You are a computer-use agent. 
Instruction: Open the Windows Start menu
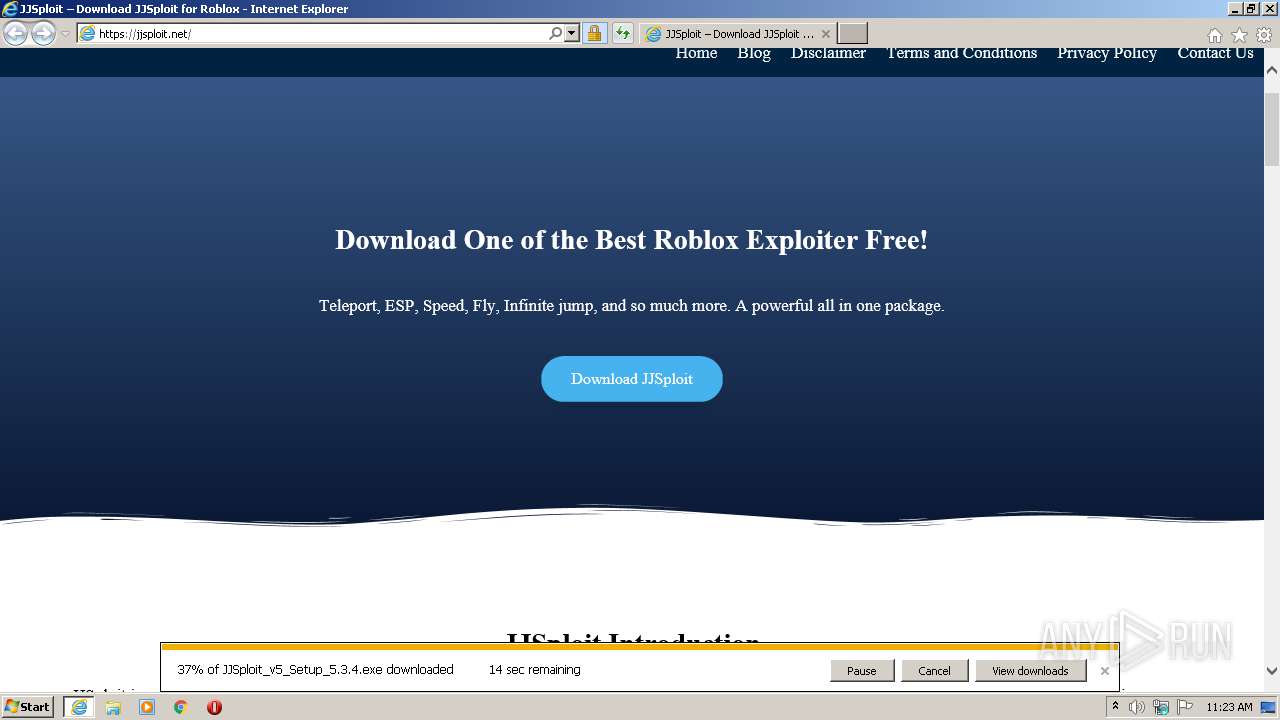point(27,707)
